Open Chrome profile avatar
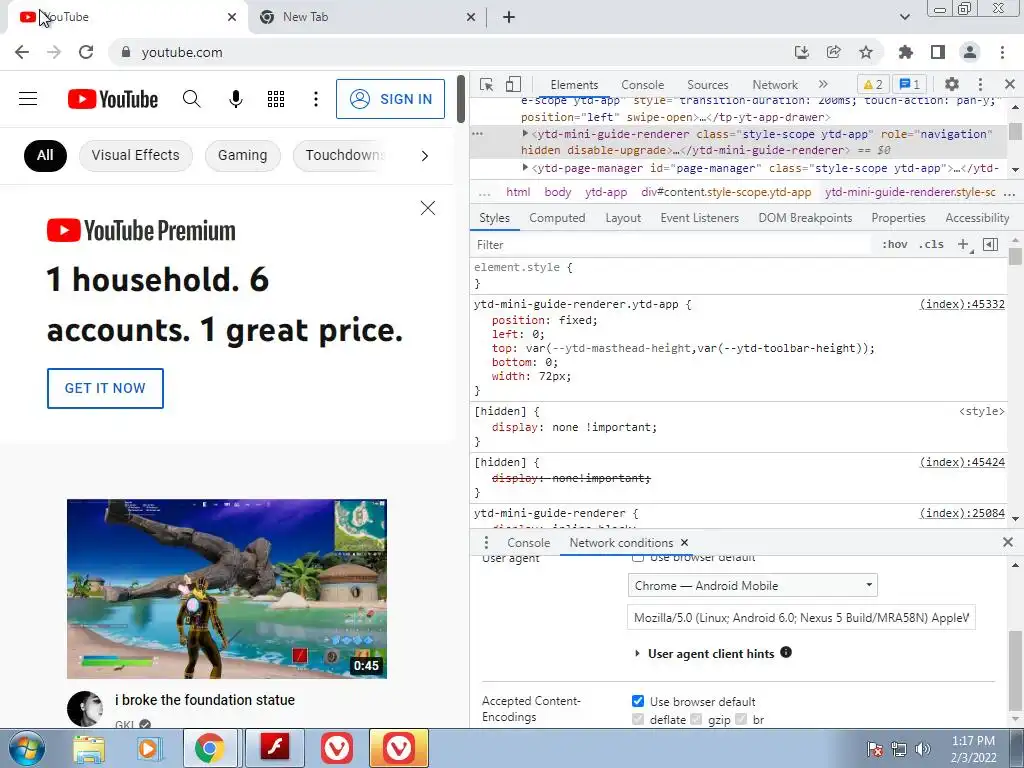 click(x=970, y=52)
